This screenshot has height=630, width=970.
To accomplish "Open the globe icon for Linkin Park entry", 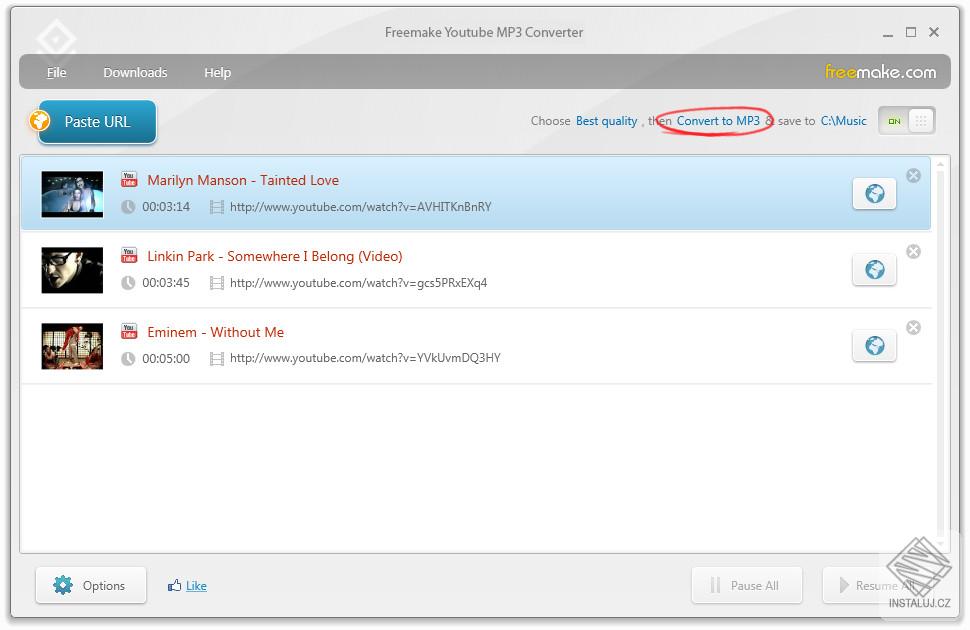I will [874, 269].
